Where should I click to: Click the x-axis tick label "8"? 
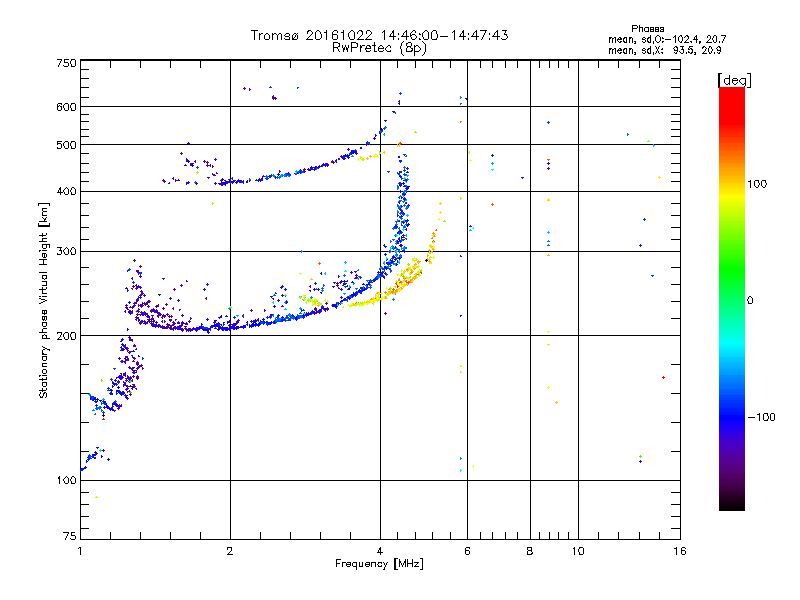[x=530, y=551]
